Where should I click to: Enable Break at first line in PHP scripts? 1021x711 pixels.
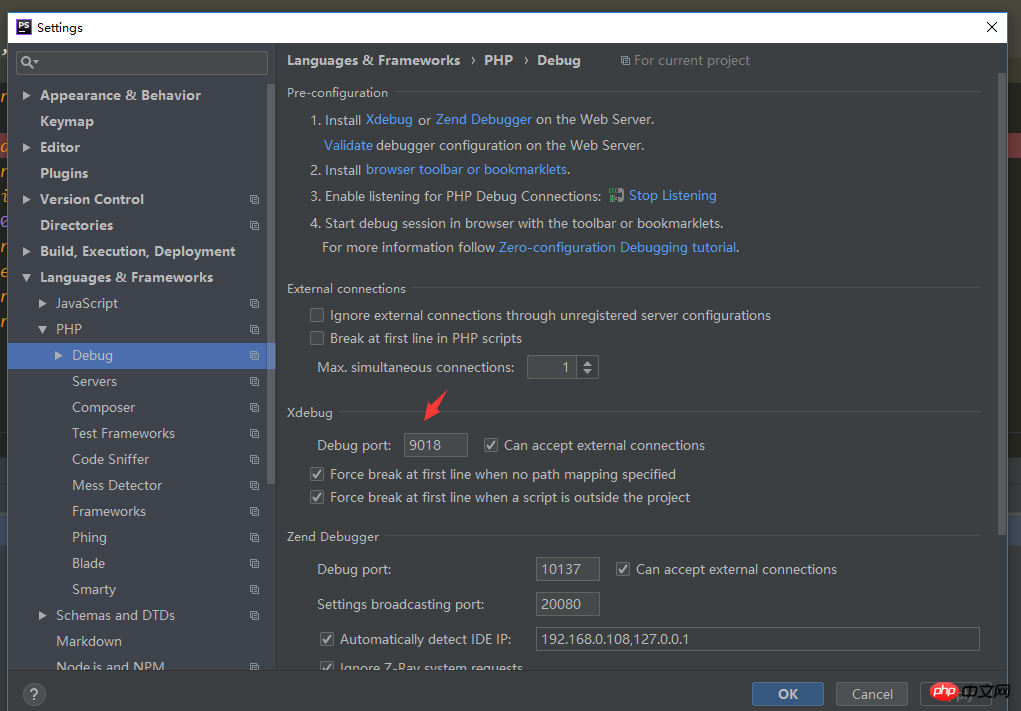[317, 338]
